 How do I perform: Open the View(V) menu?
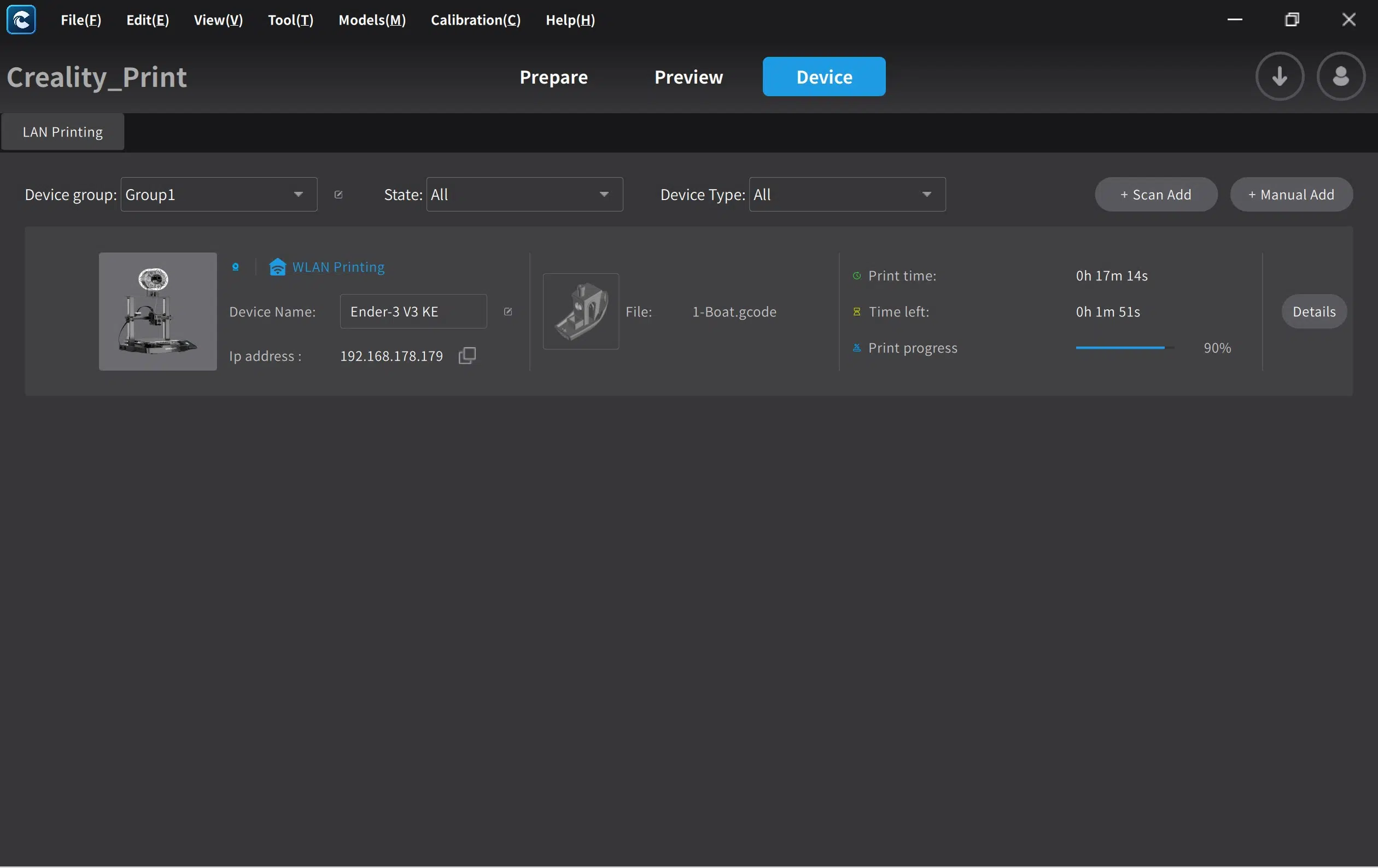click(218, 20)
